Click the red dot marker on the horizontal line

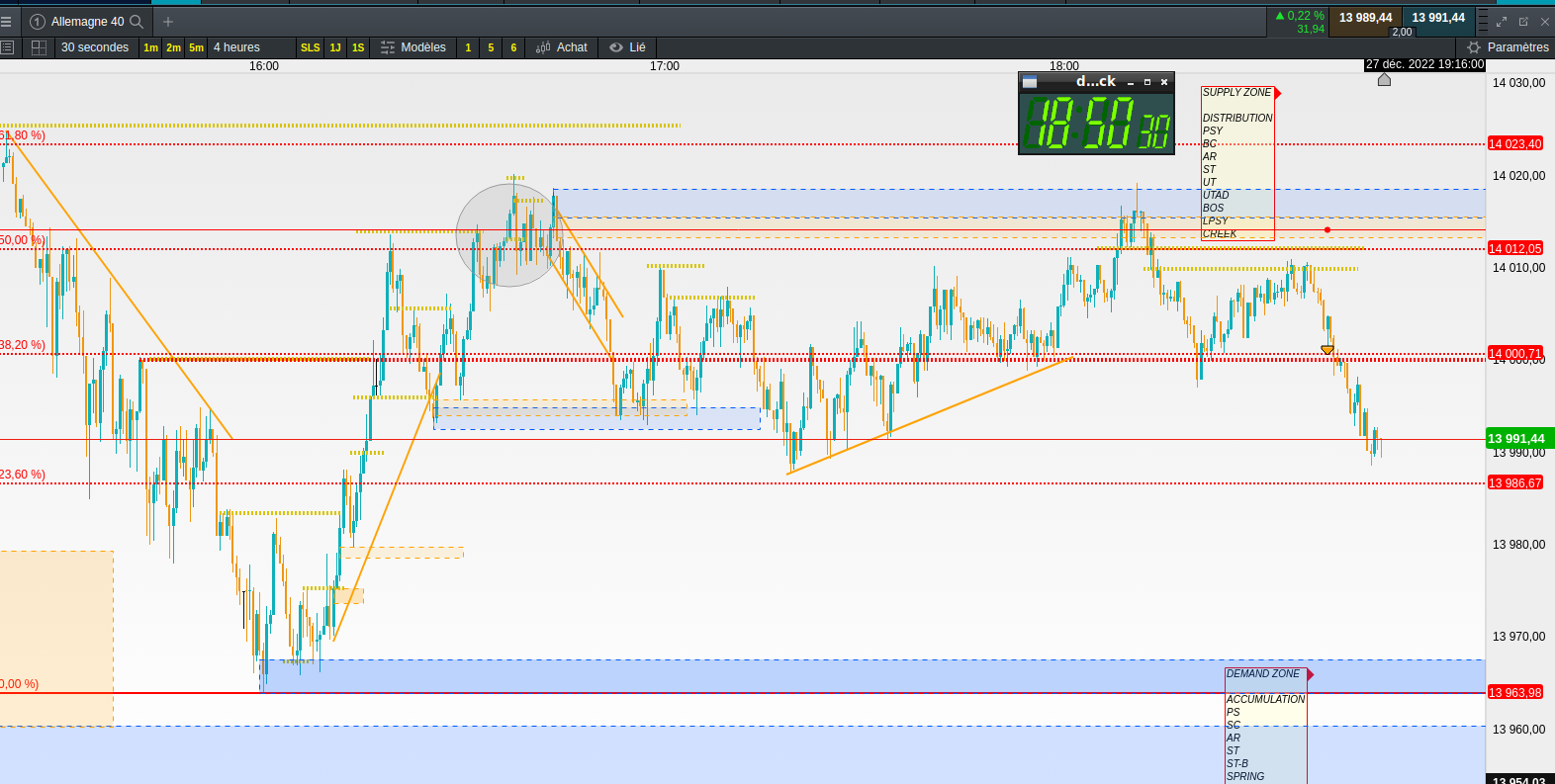tap(1327, 230)
